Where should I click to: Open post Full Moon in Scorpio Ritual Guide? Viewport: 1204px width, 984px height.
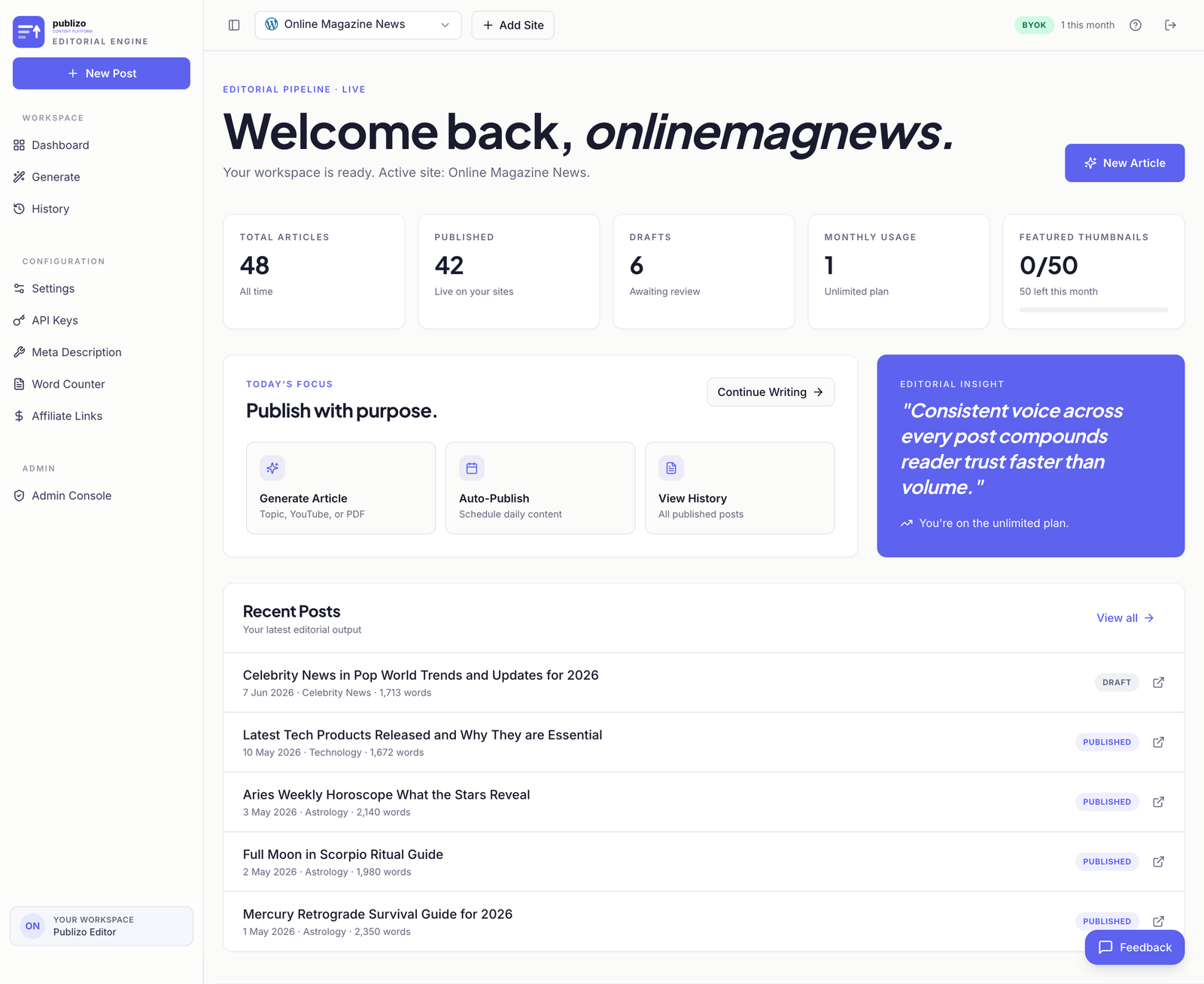(343, 855)
